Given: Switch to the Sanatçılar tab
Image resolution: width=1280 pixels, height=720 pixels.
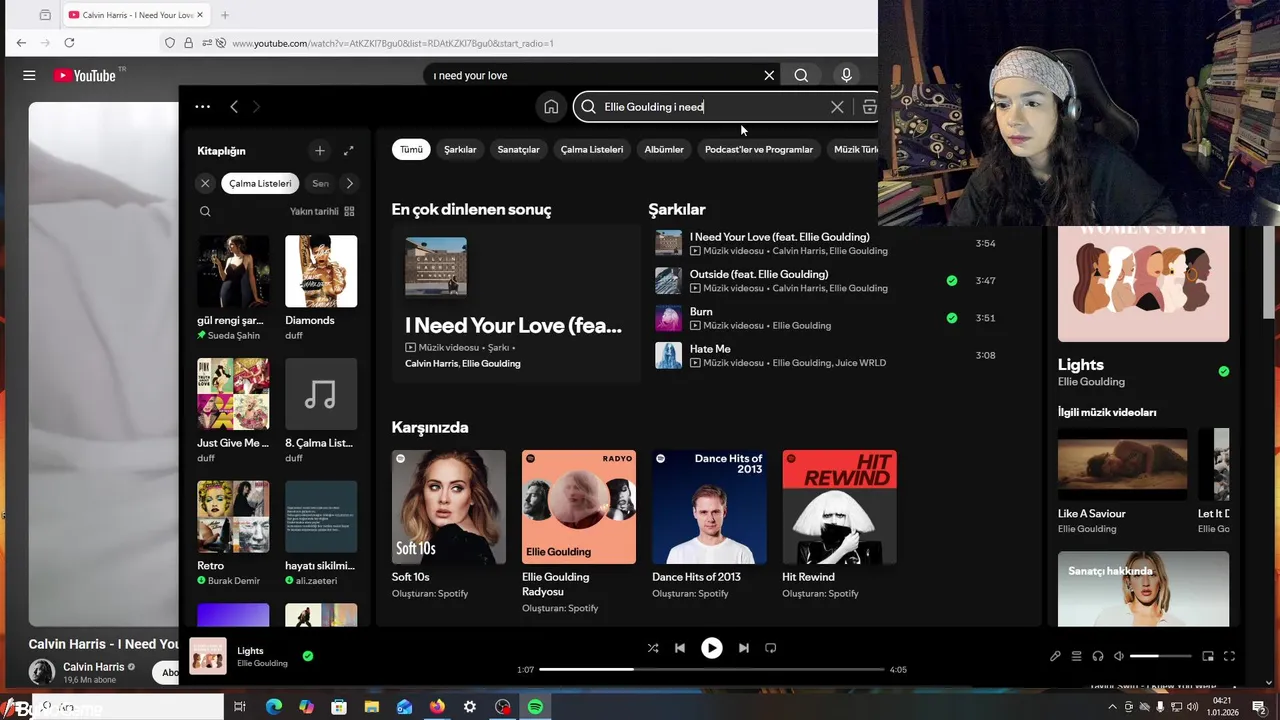Looking at the screenshot, I should 518,149.
